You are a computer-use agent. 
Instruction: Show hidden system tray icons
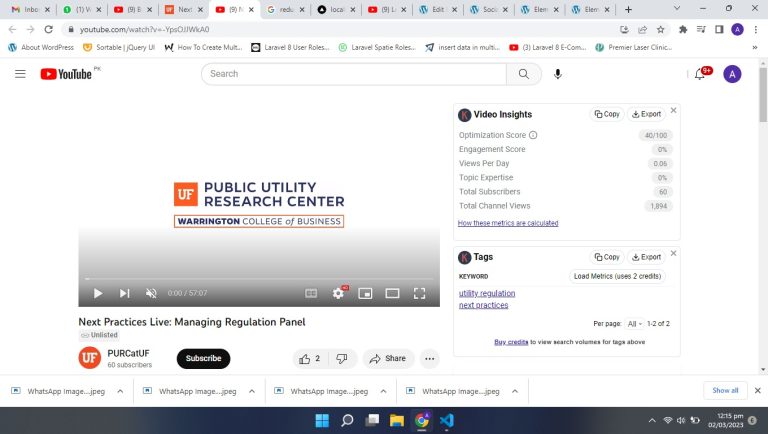(x=652, y=420)
